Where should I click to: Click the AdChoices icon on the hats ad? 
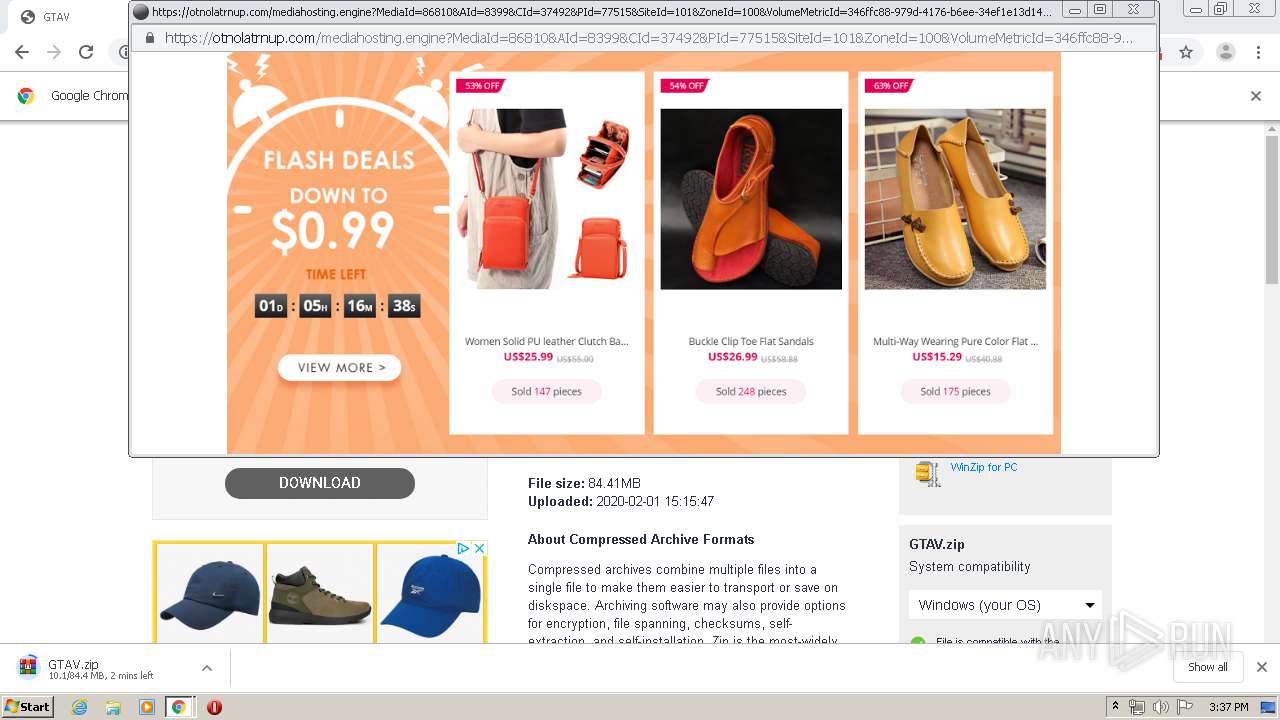pyautogui.click(x=464, y=548)
